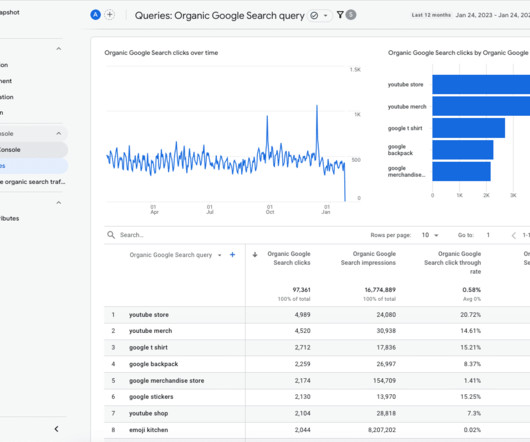Open the attributes sidebar item
The height and width of the screenshot is (442, 530).
(x=10, y=218)
